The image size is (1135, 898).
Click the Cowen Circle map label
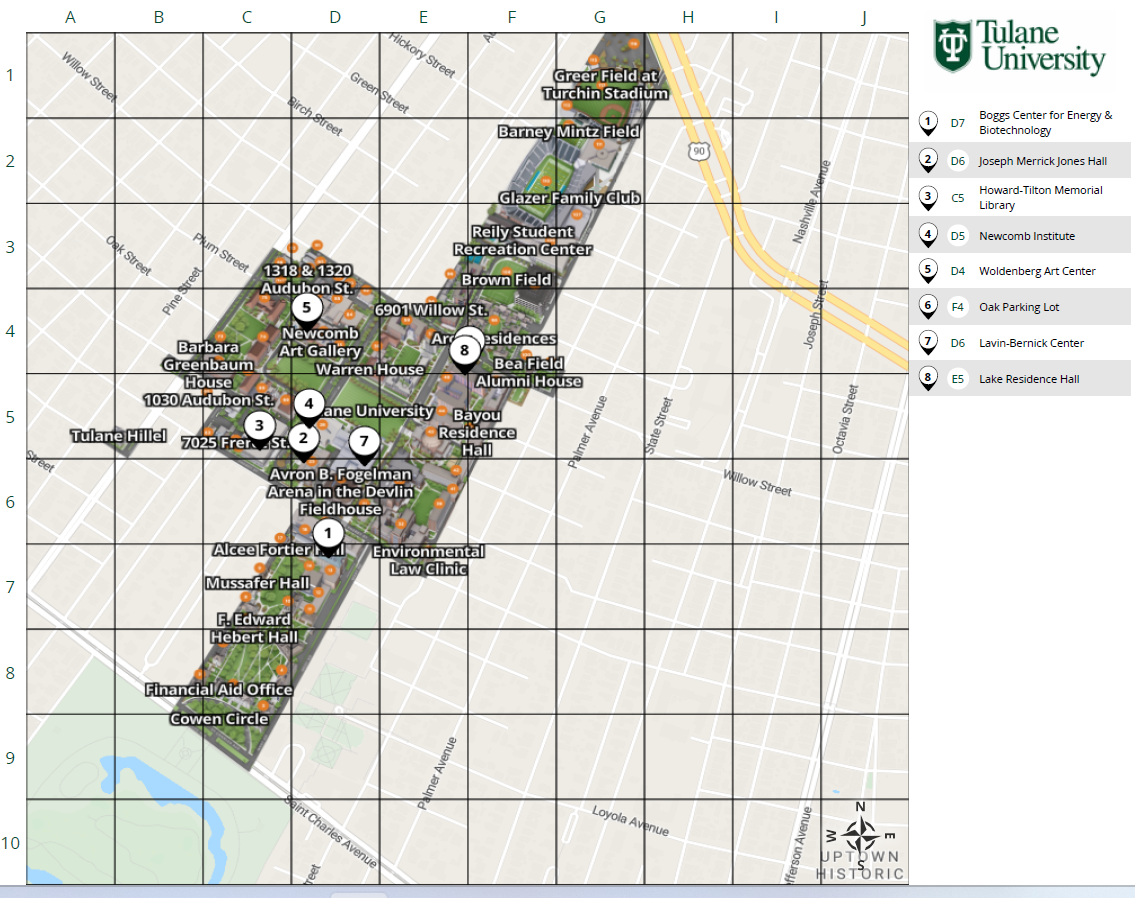tap(219, 719)
